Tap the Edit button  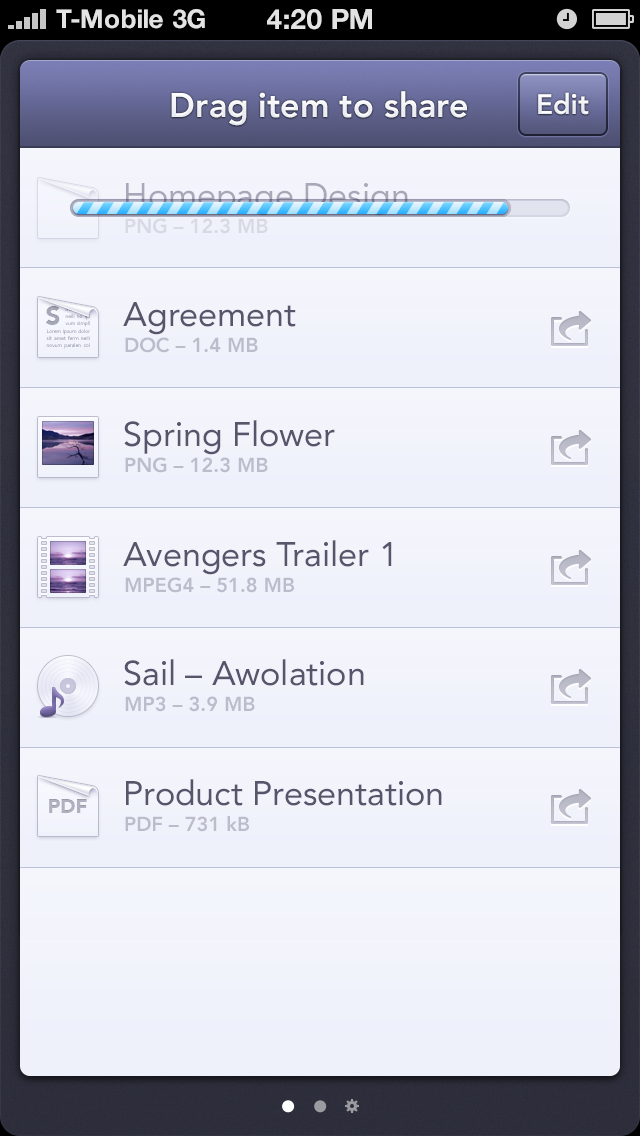pos(562,104)
